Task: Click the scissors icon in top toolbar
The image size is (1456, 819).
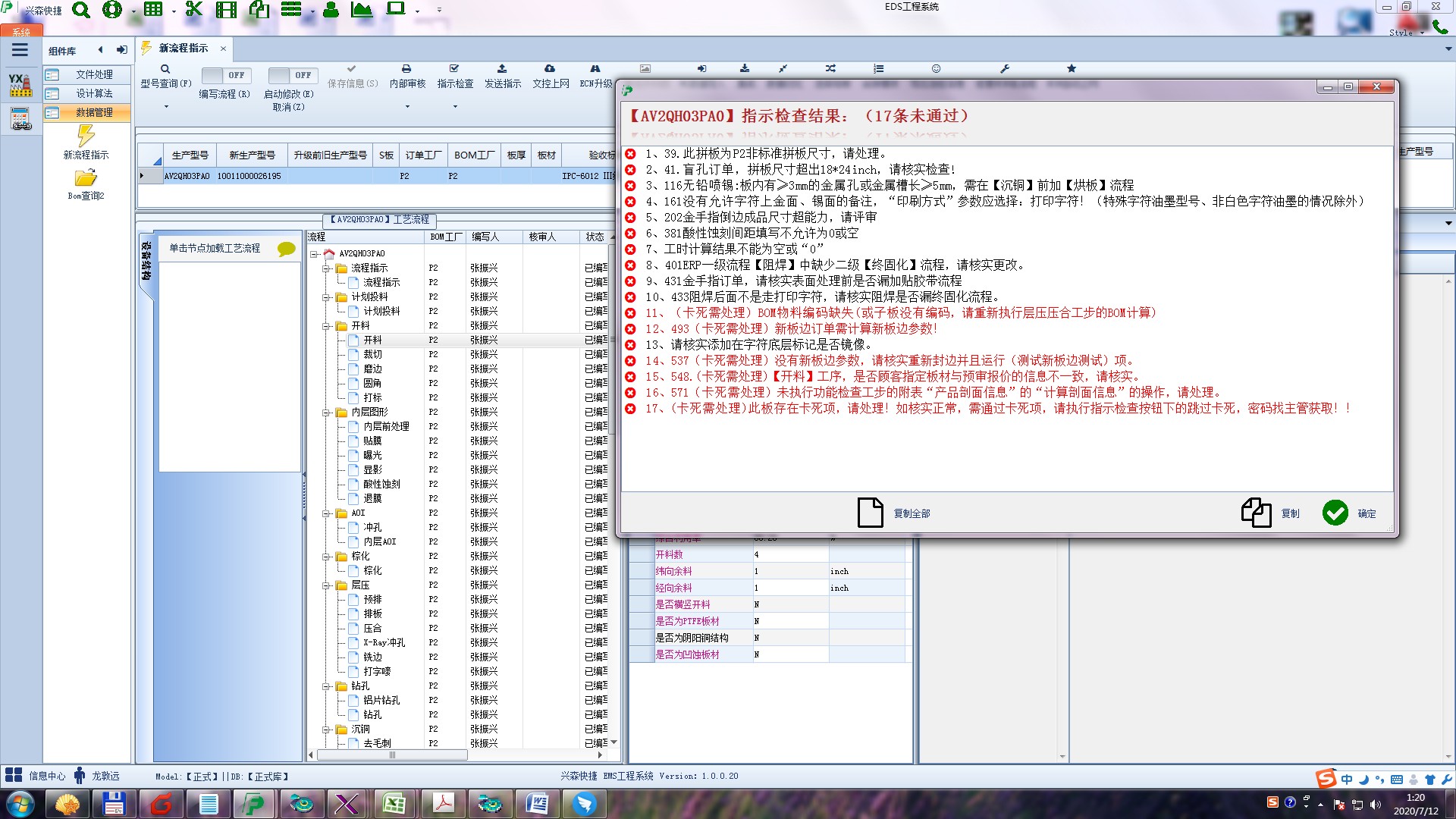Action: (x=194, y=10)
